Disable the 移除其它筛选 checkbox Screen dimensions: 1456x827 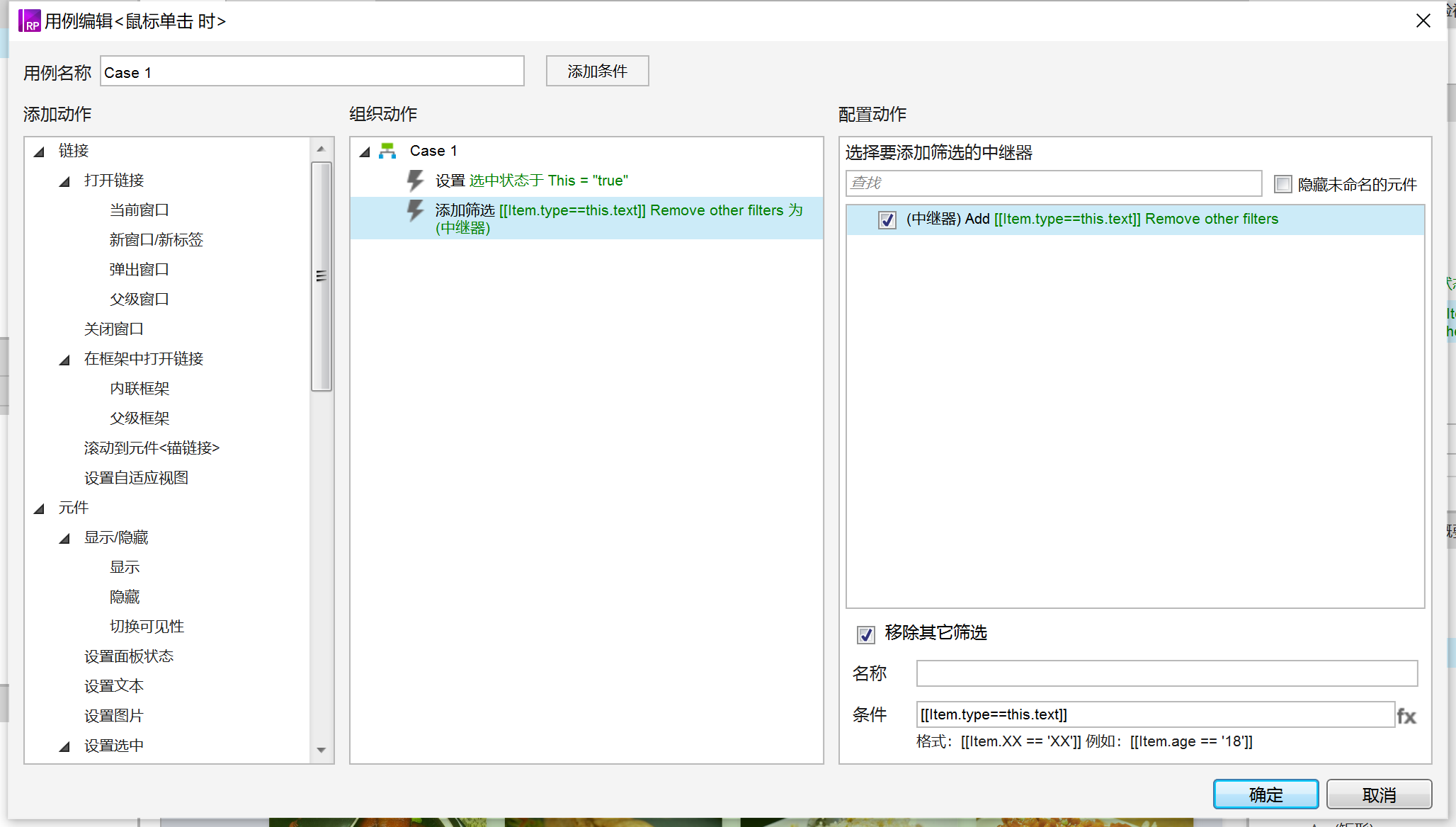pos(866,634)
